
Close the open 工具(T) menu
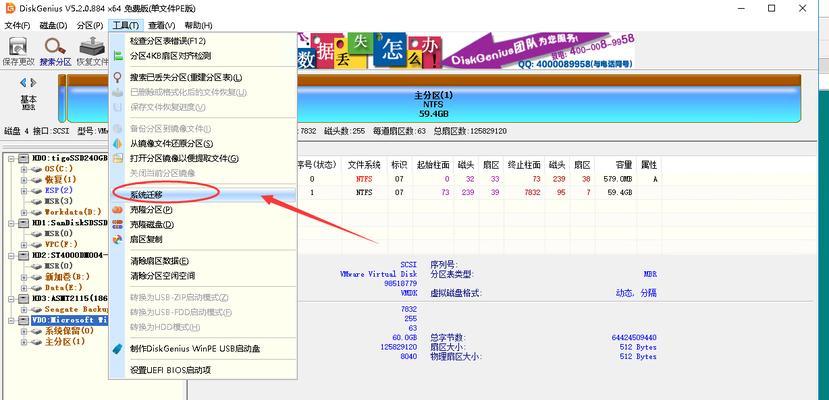click(126, 25)
